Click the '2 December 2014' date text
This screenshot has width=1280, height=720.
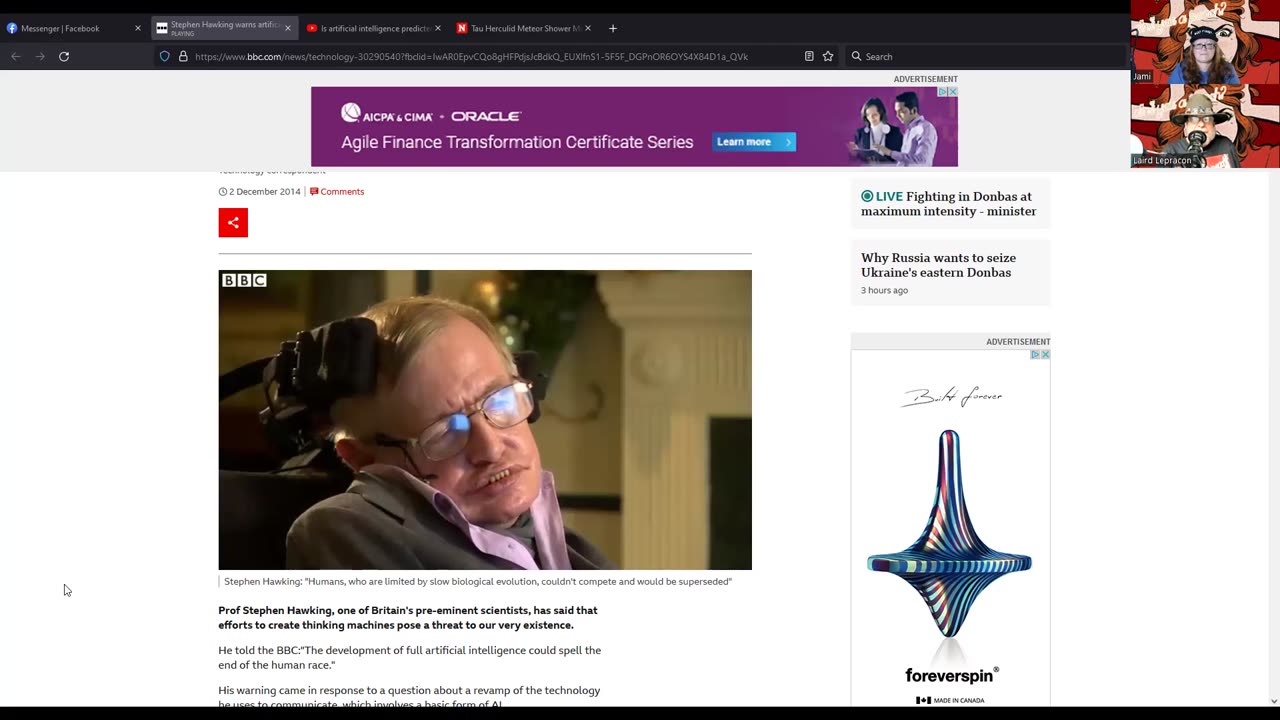264,192
